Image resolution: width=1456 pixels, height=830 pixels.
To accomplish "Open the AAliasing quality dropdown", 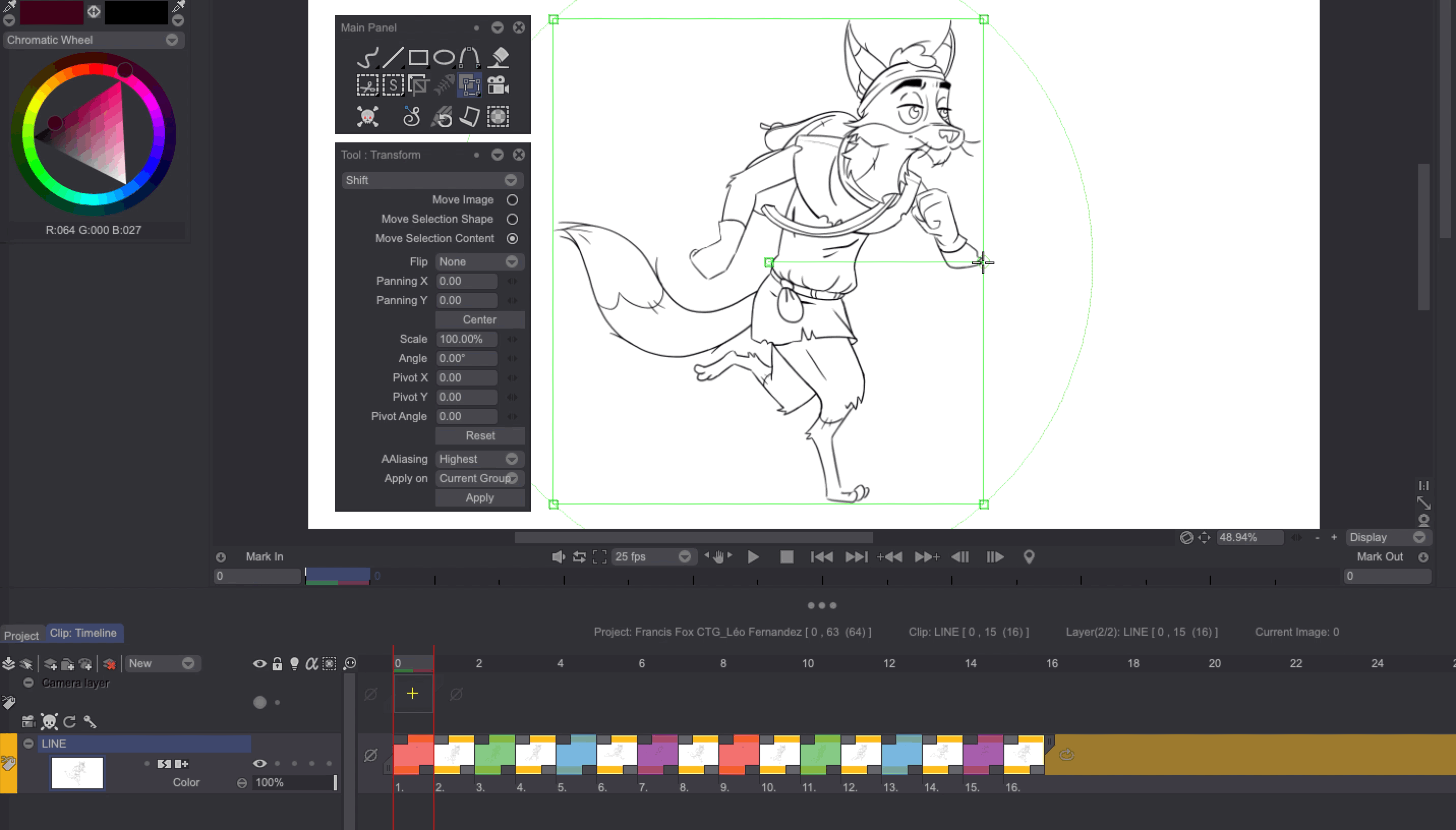I will 479,459.
